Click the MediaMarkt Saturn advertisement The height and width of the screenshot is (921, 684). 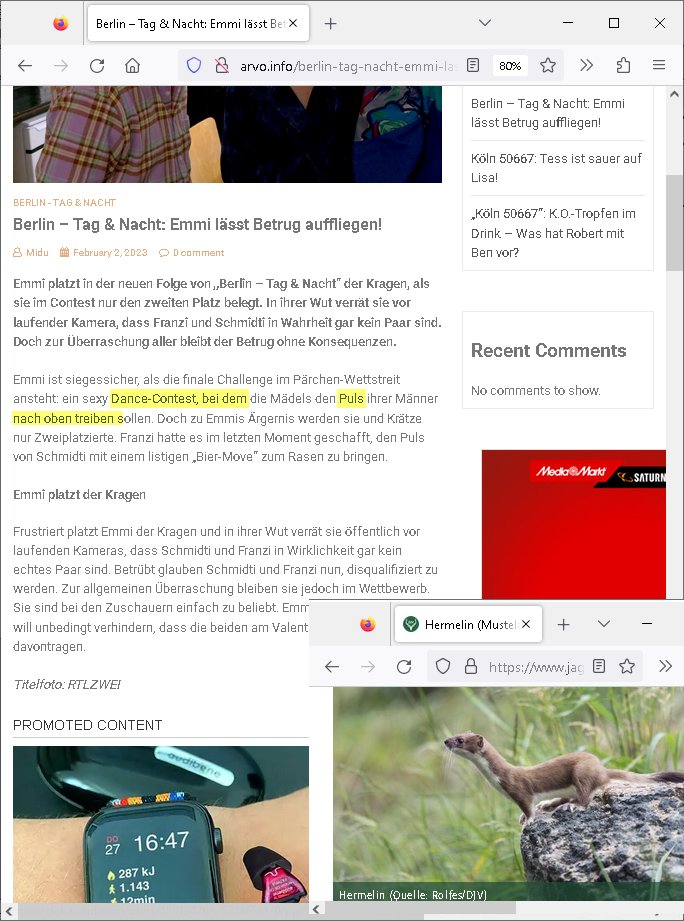point(574,525)
